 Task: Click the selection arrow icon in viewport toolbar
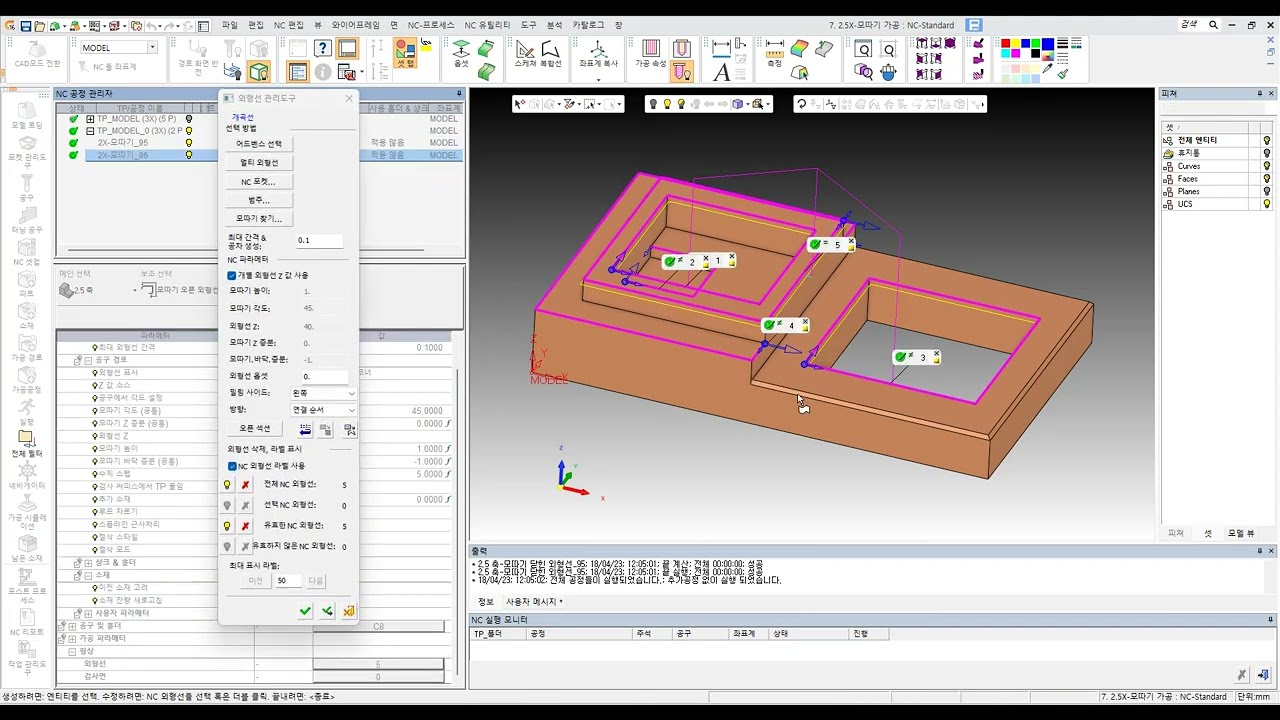[x=519, y=104]
